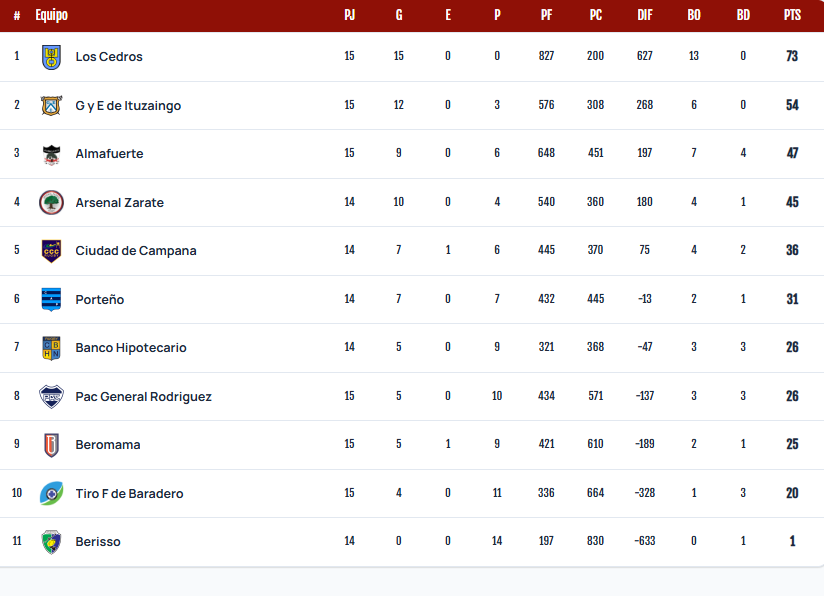Click the G y E de Ituzaingo crest
Image resolution: width=824 pixels, height=596 pixels.
point(52,106)
